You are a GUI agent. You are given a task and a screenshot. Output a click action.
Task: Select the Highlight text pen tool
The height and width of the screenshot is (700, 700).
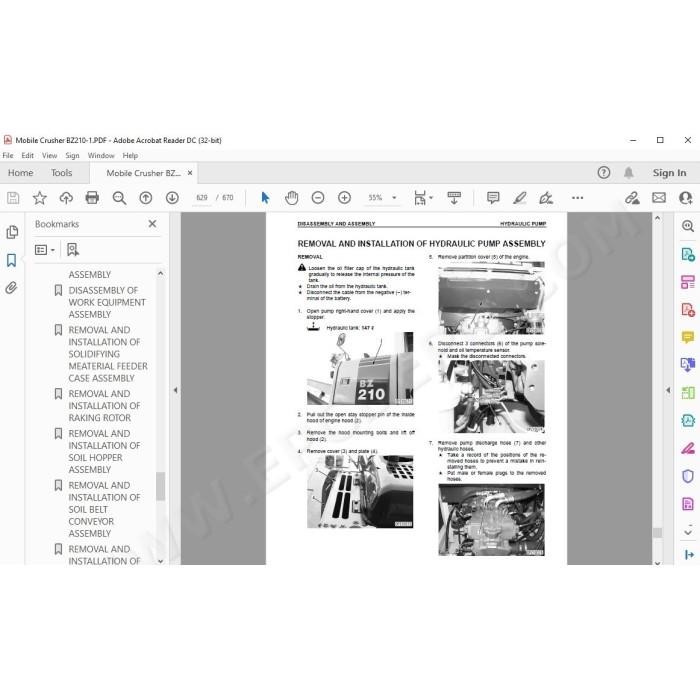[x=520, y=197]
